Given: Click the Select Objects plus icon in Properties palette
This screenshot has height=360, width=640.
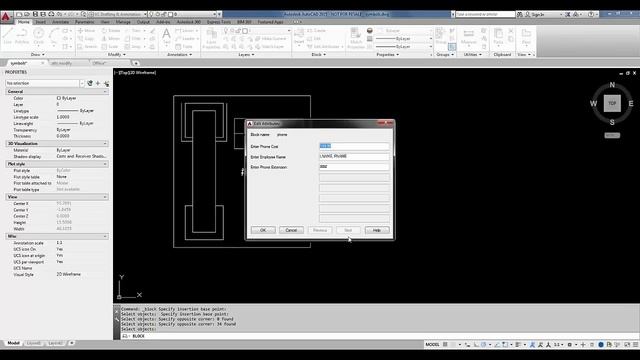Looking at the screenshot, I should click(98, 83).
